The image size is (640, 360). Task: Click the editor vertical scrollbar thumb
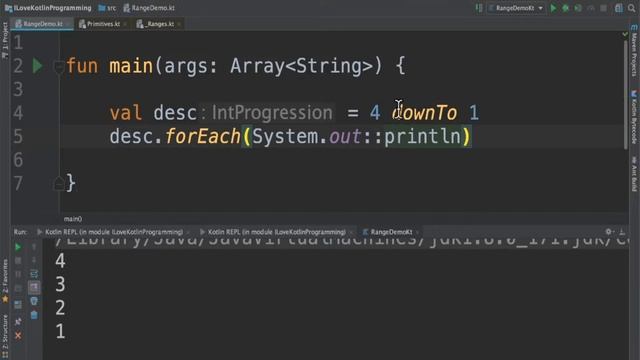[x=625, y=94]
